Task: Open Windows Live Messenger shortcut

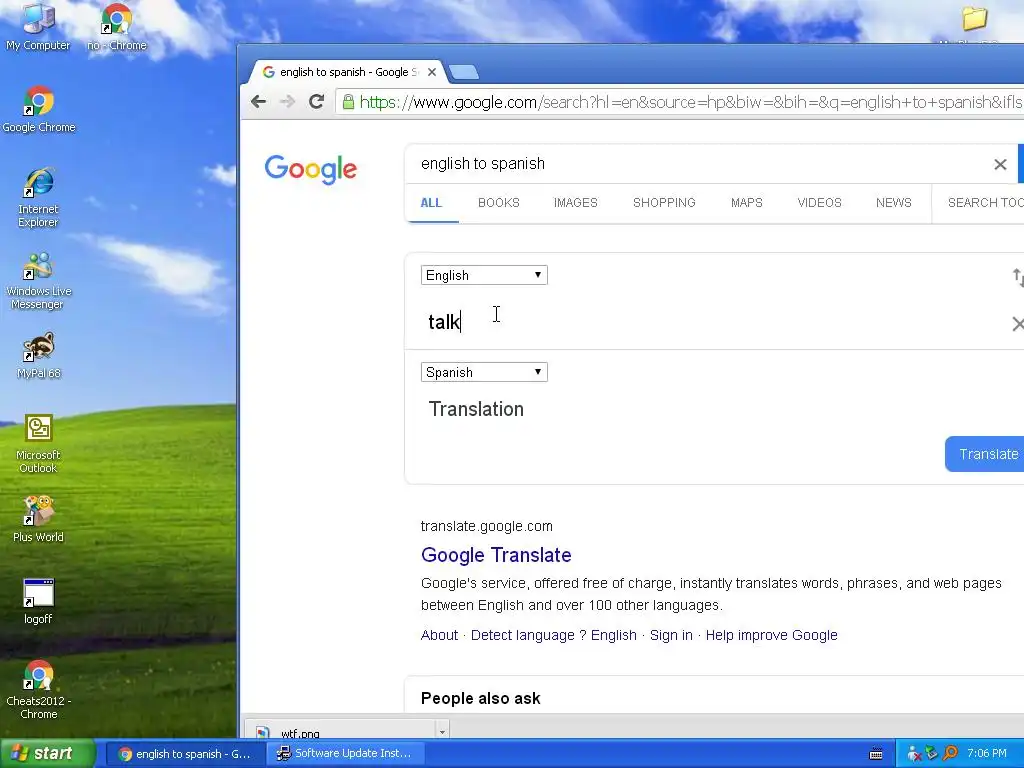Action: tap(38, 281)
